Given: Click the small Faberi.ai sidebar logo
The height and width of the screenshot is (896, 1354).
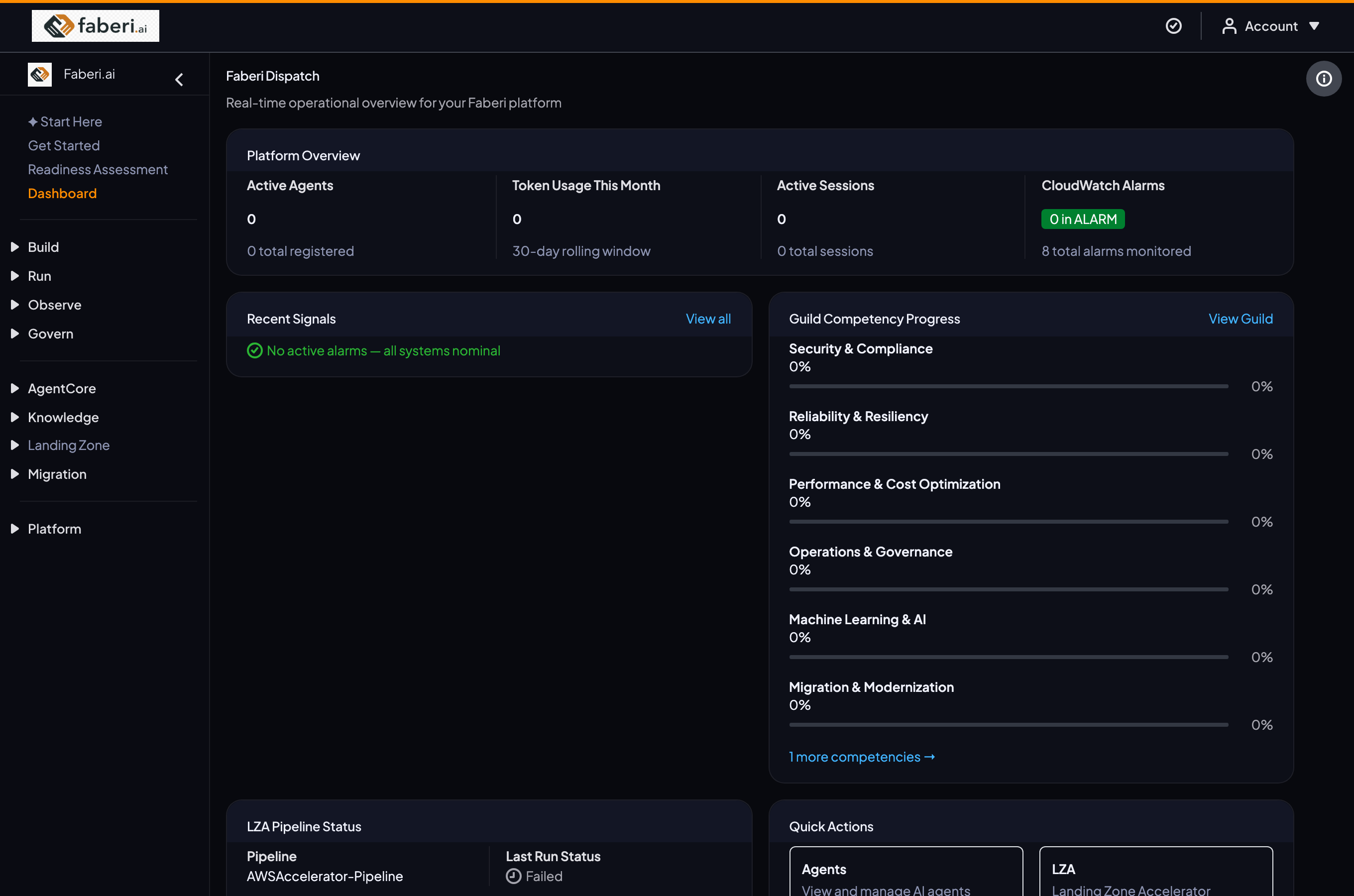Looking at the screenshot, I should [40, 74].
